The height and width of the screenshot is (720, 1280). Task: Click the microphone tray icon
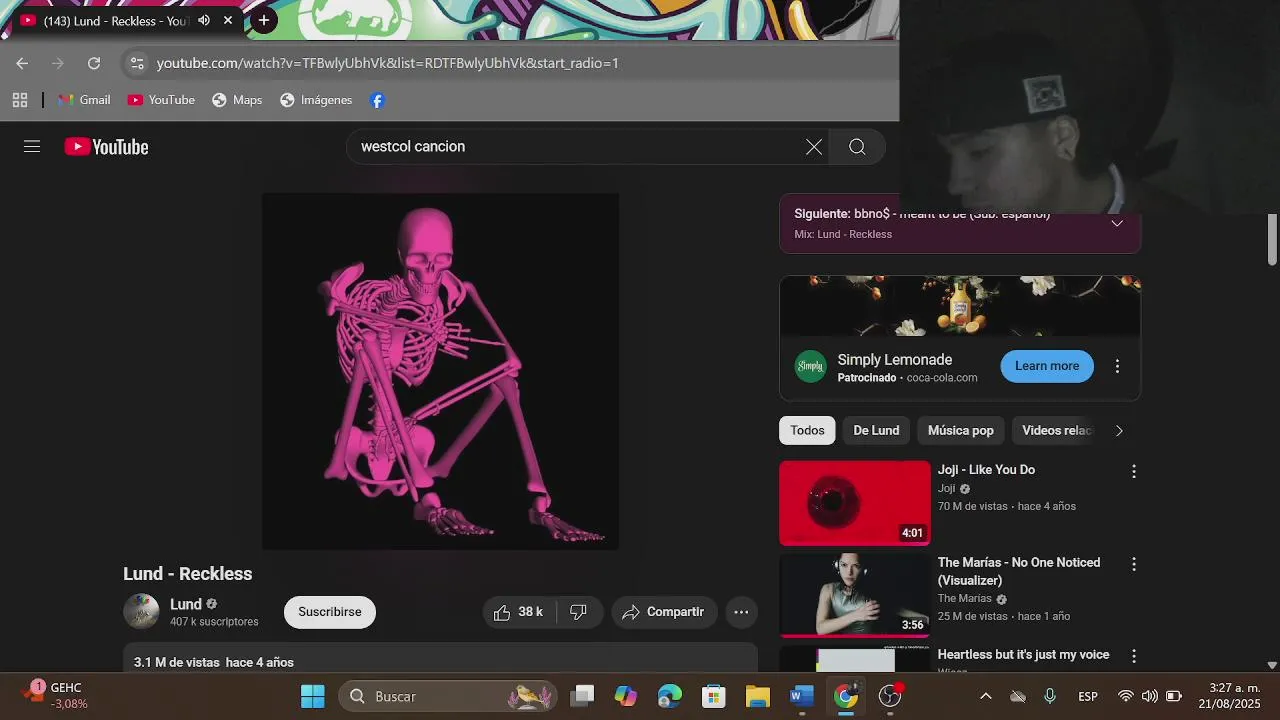pyautogui.click(x=1049, y=696)
